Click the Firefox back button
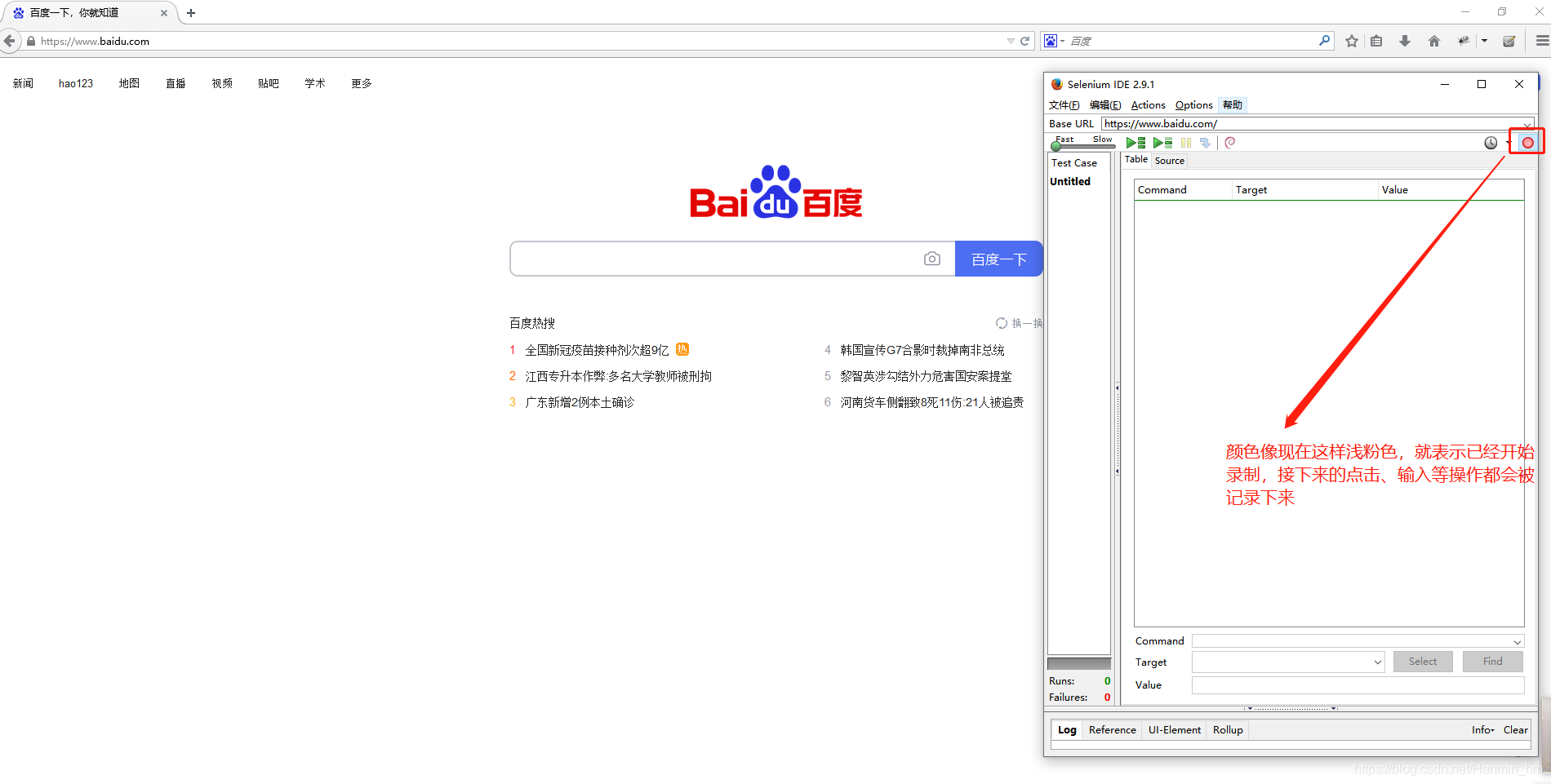 coord(10,41)
